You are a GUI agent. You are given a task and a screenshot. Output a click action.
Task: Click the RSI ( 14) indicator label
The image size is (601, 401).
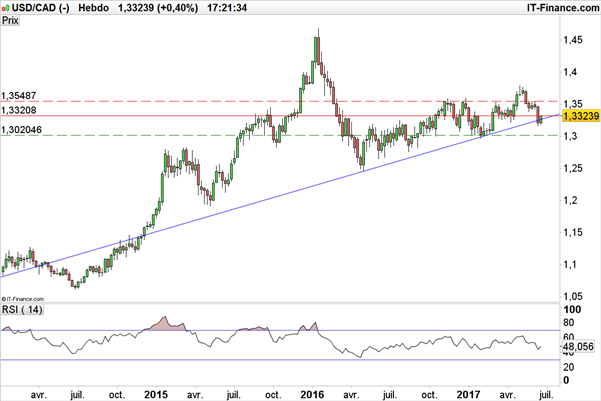pyautogui.click(x=22, y=309)
